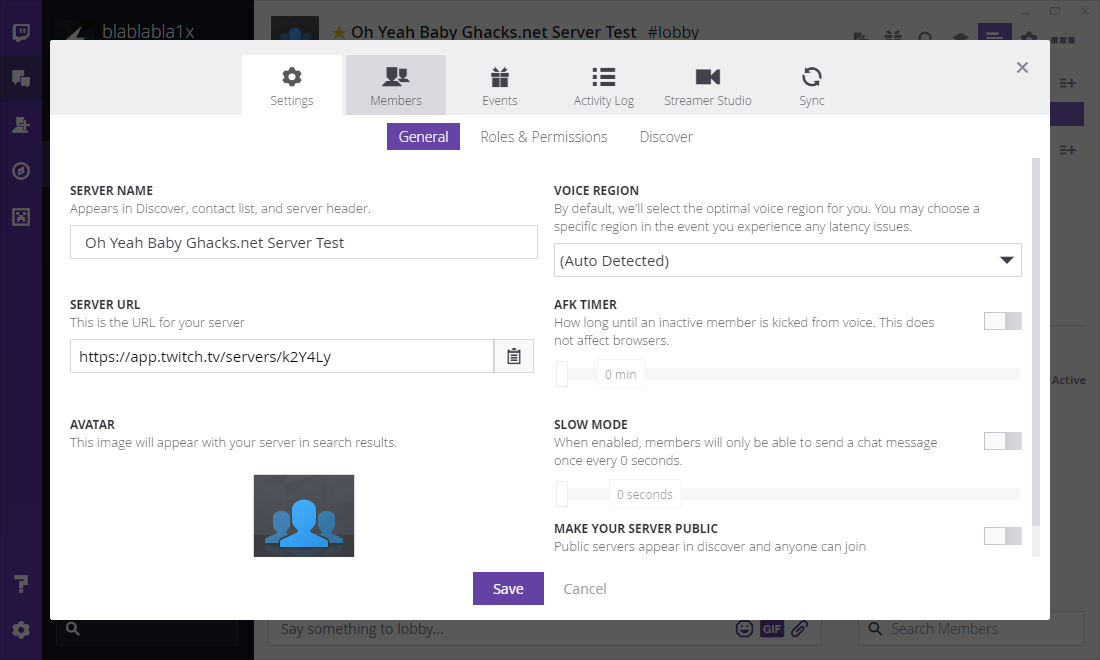Click the 'AVATAR' heading text
Viewport: 1100px width, 660px height.
click(x=92, y=424)
